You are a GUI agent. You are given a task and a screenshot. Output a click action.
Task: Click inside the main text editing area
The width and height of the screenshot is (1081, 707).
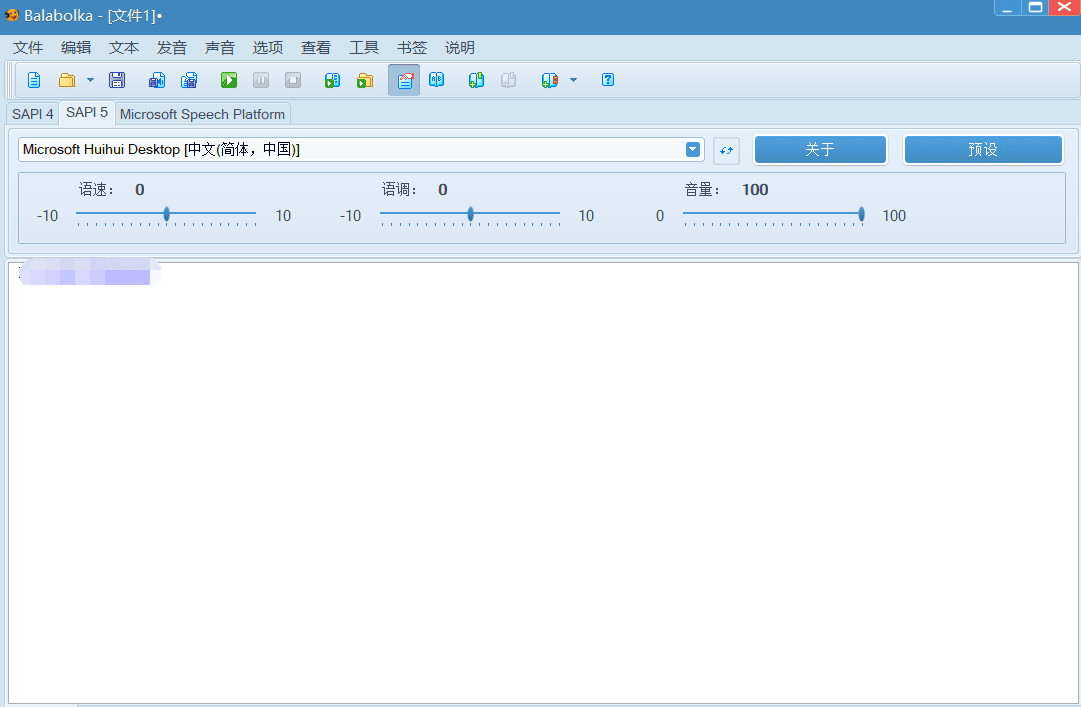tap(543, 482)
